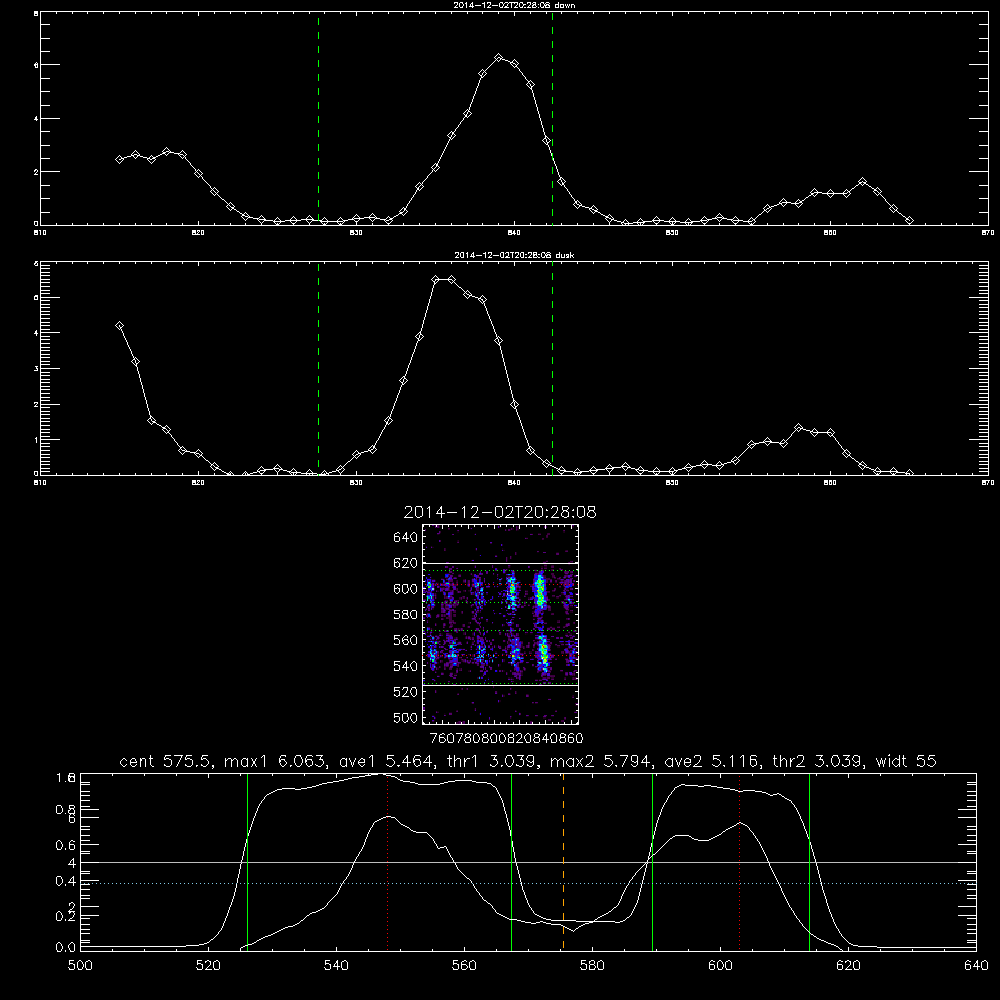Click the left green dashed line in the dawn plot

click(x=318, y=119)
